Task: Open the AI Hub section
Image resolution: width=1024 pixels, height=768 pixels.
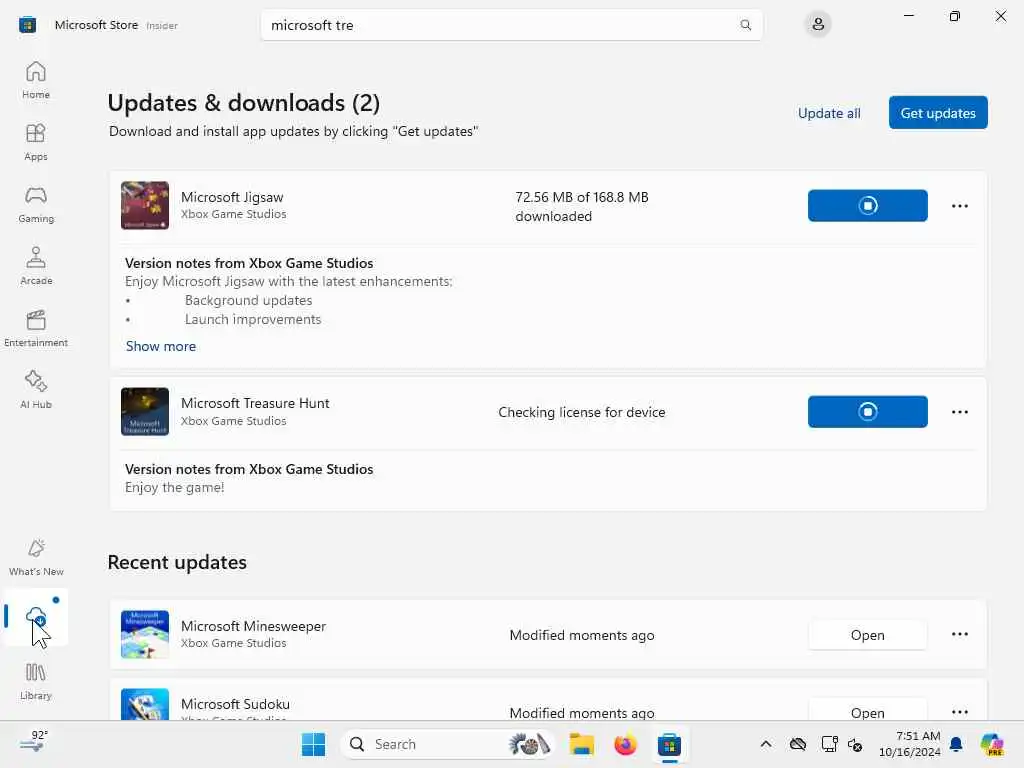Action: [x=36, y=390]
